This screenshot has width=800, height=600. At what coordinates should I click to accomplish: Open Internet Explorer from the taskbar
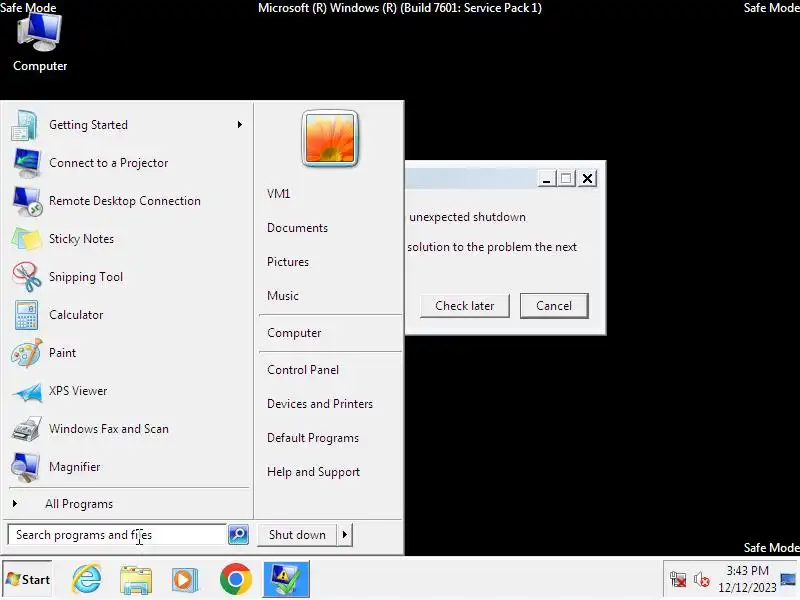coord(87,579)
